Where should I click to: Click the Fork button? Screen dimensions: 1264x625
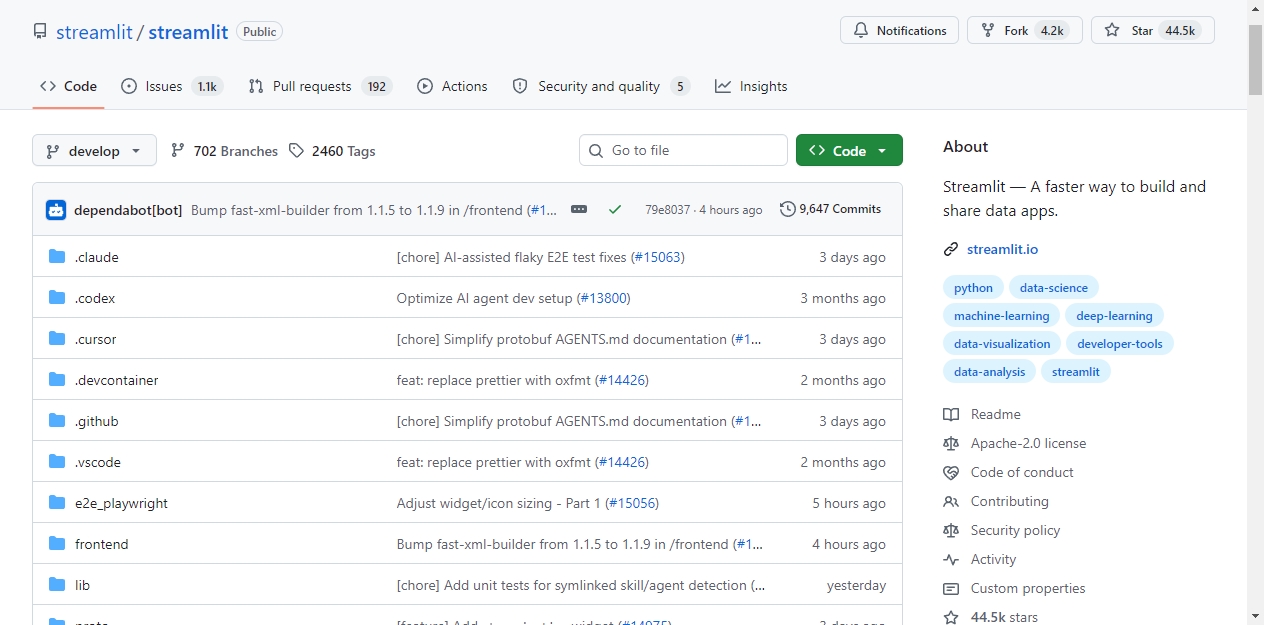point(1025,30)
